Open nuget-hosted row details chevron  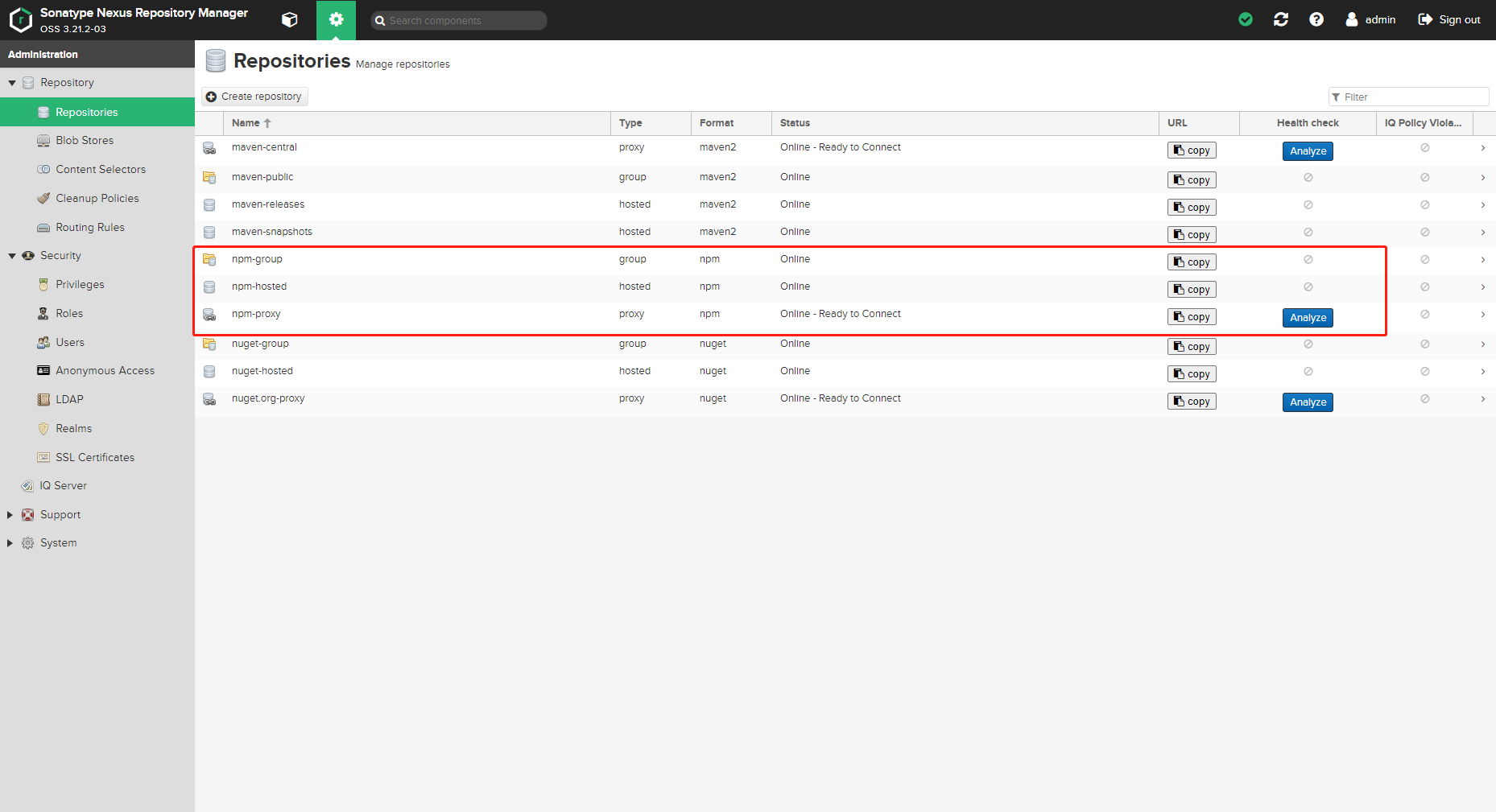tap(1483, 372)
